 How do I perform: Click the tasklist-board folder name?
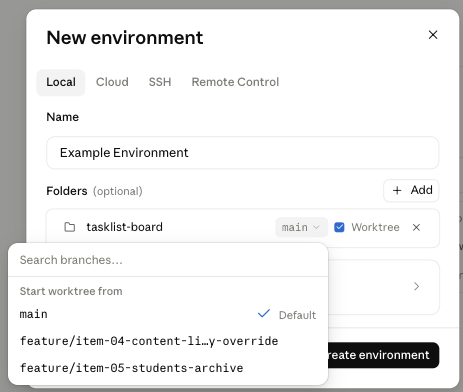125,227
